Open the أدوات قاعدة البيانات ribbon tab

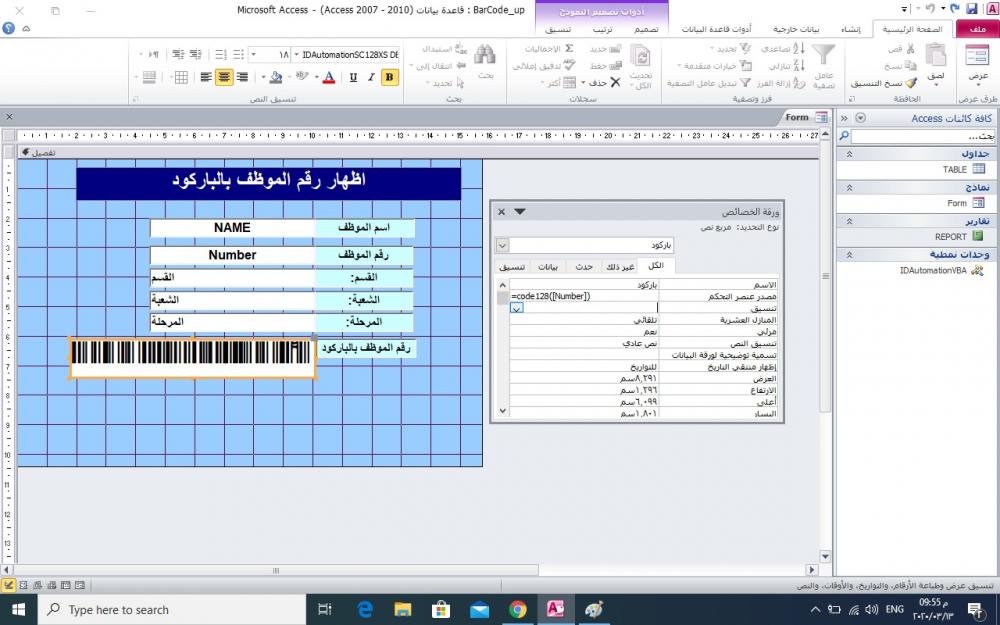[x=716, y=29]
